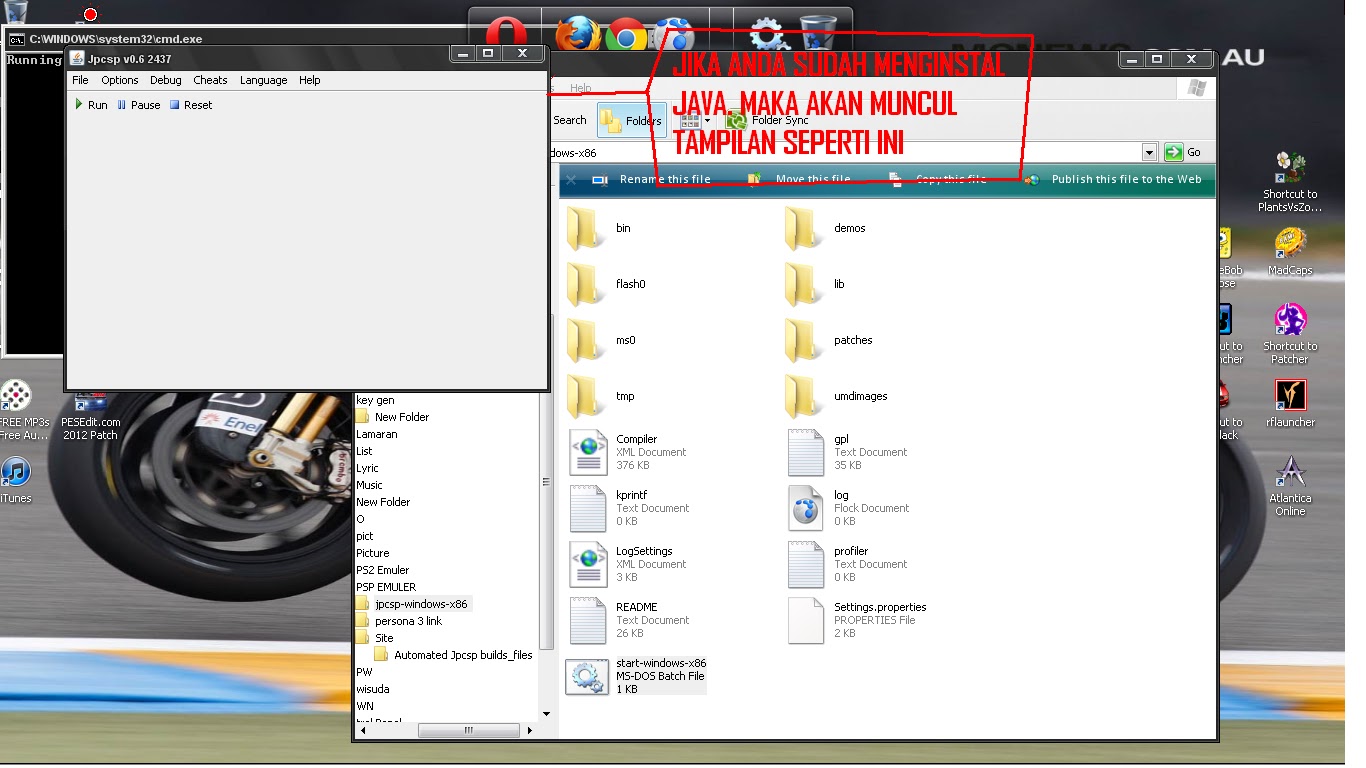Open the Options menu in Jpcsp
Viewport: 1366px width, 768px height.
point(119,80)
